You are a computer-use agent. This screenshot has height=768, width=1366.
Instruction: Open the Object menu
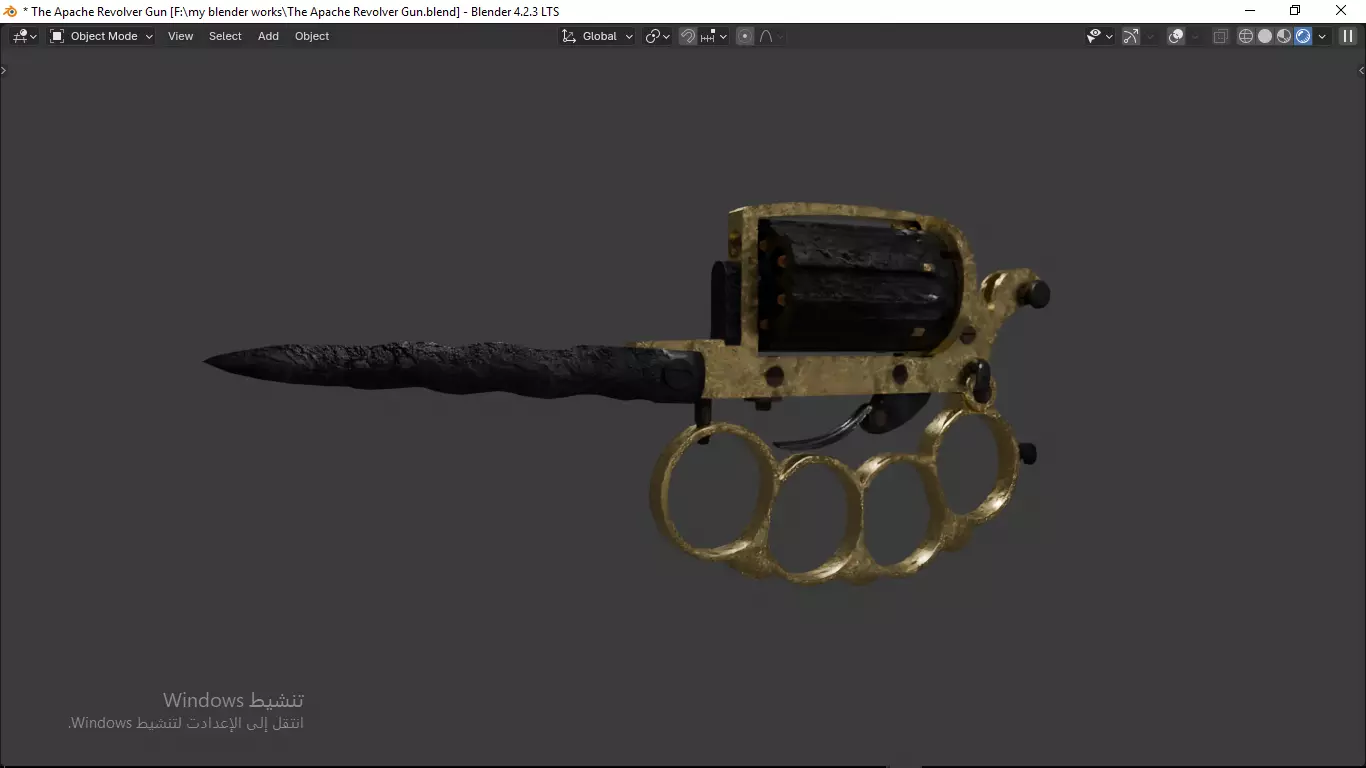(x=312, y=36)
